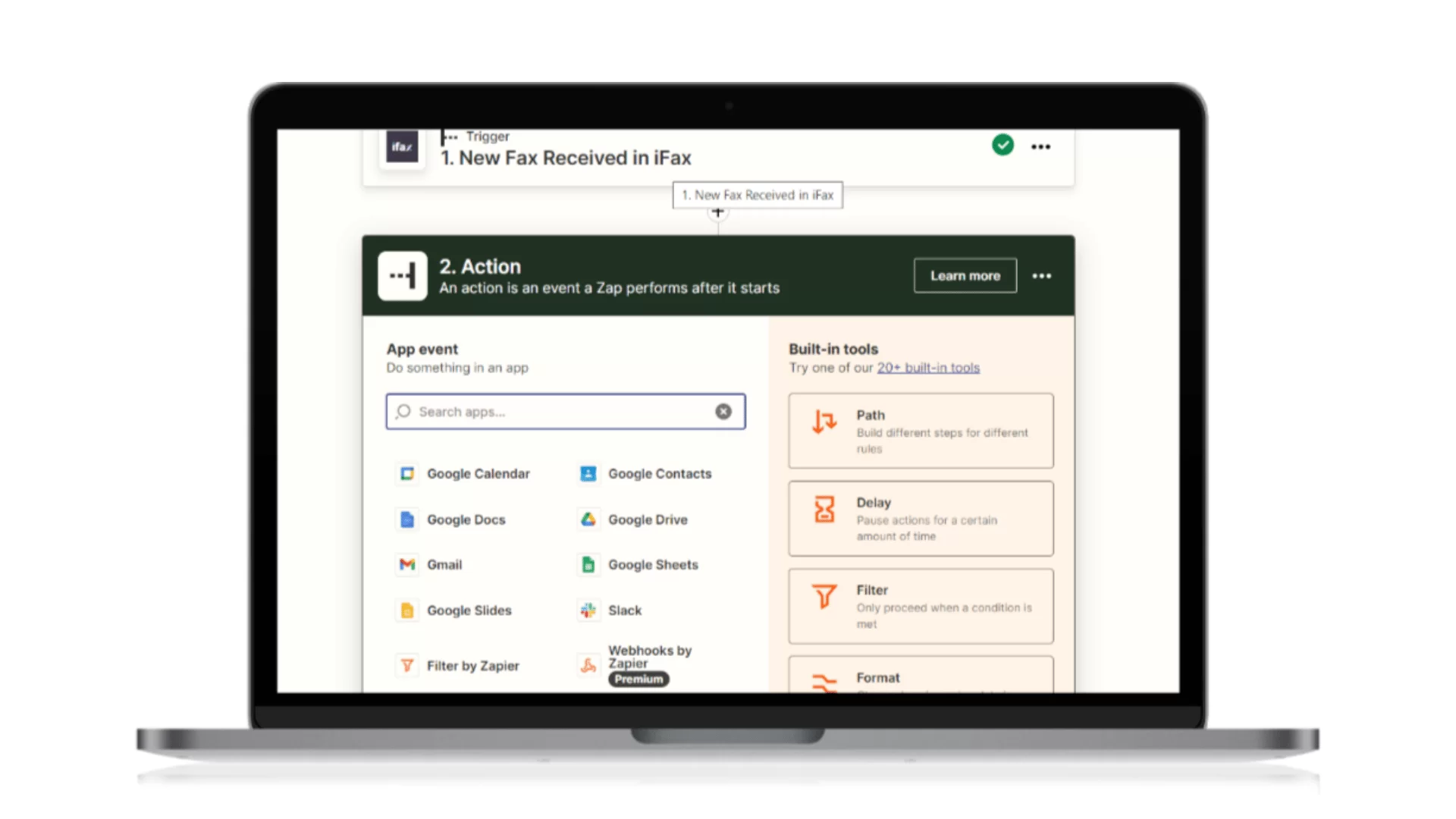
Task: Select the Format built-in tool
Action: (921, 675)
